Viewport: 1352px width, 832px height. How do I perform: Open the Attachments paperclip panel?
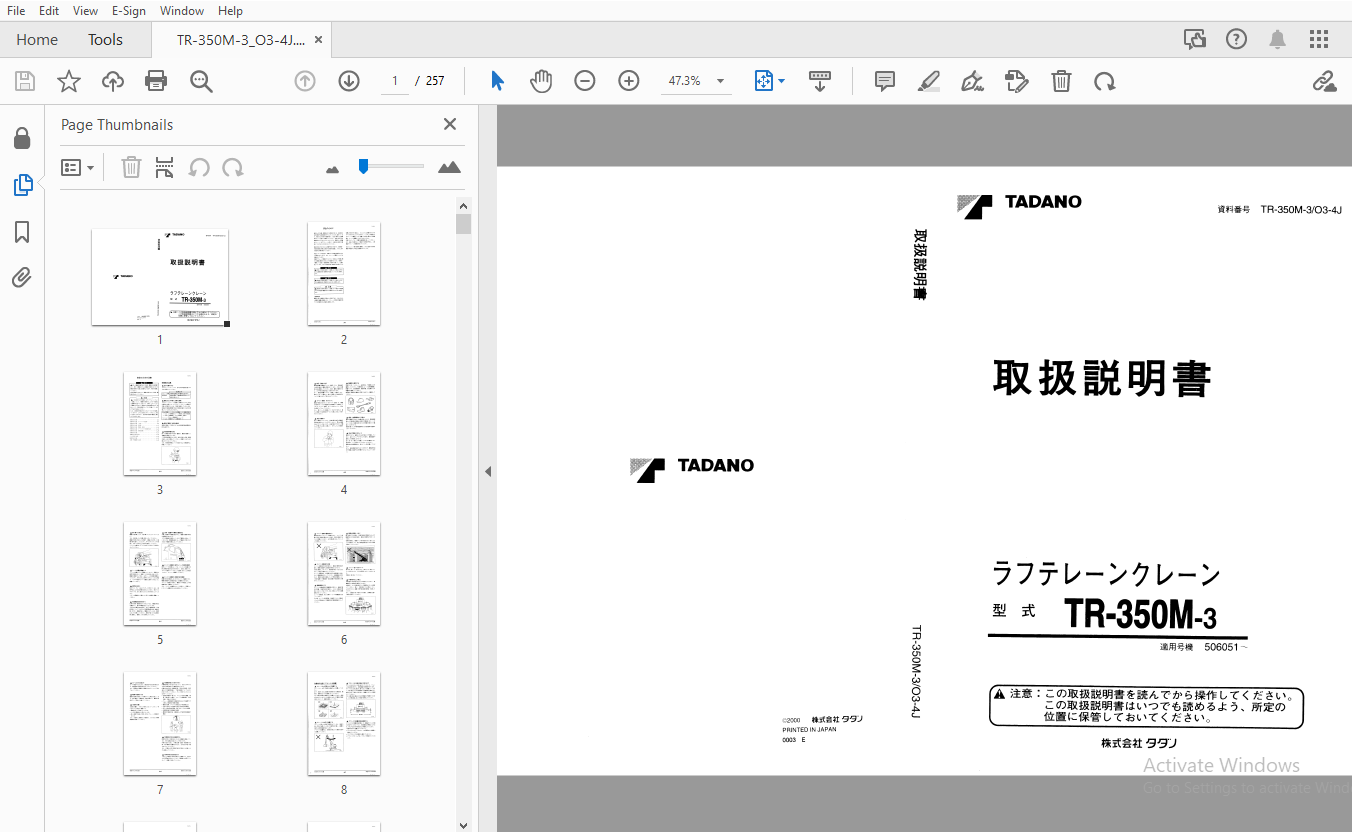pyautogui.click(x=22, y=277)
